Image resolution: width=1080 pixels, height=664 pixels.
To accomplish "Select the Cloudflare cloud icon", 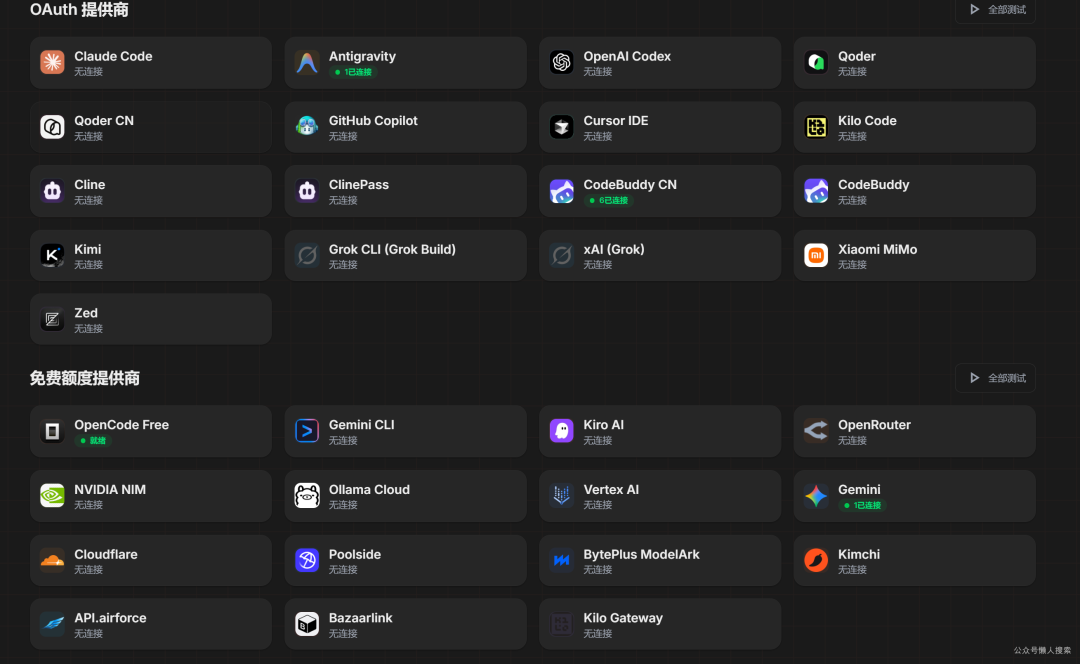I will [52, 561].
